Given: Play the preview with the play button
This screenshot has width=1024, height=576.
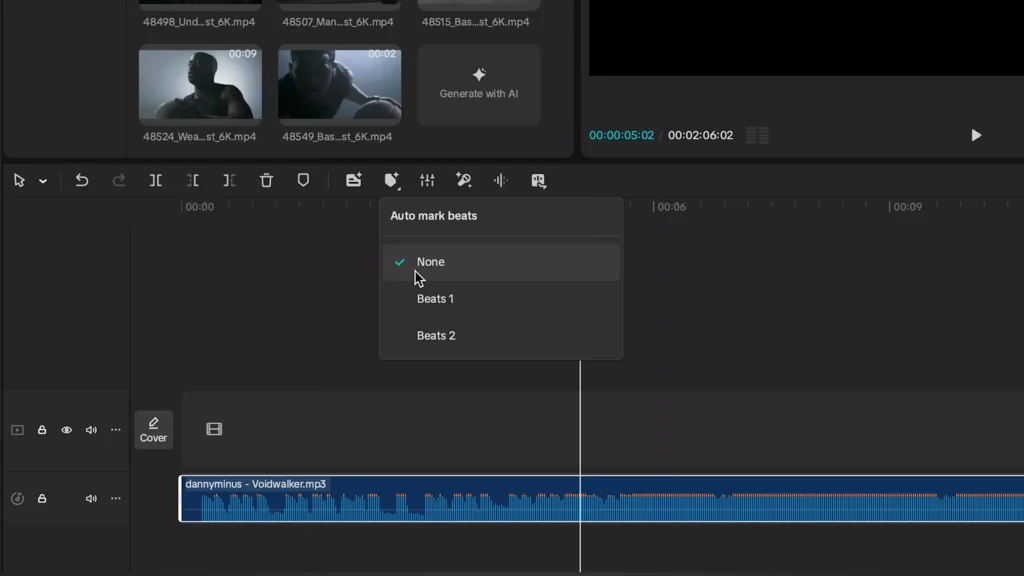Looking at the screenshot, I should [976, 135].
